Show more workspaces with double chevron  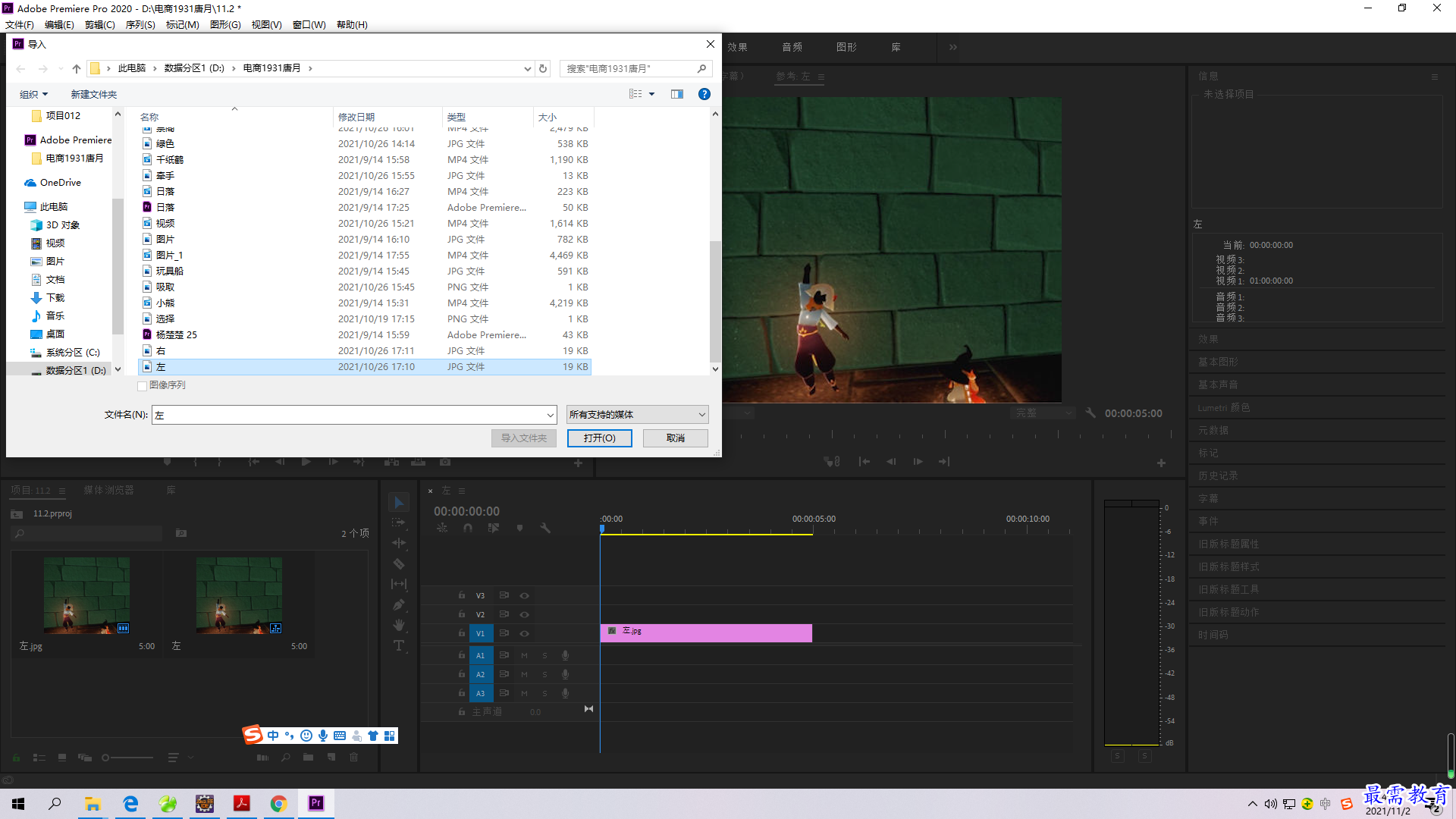coord(952,47)
